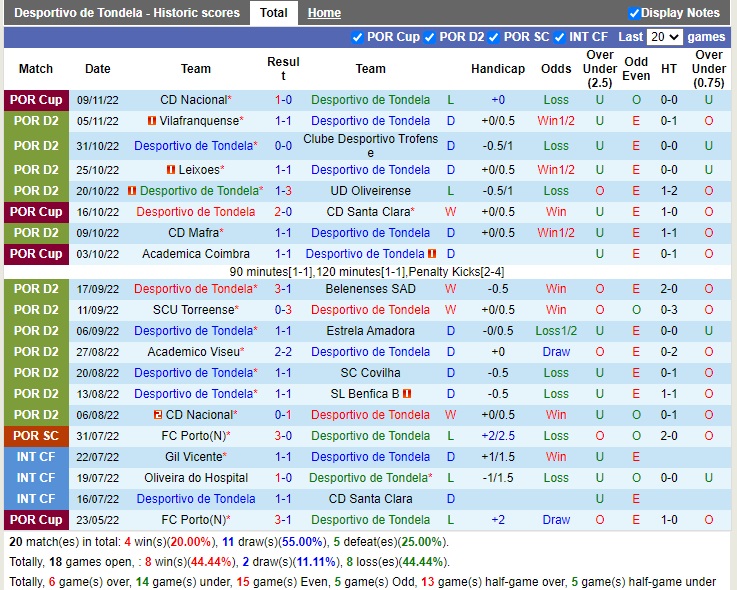Click red card icon on Academica Coimbra row

431,254
